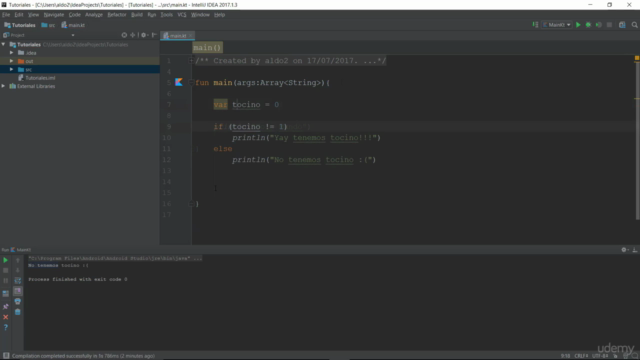Viewport: 640px width, 360px height.
Task: Open the Refactor menu
Action: point(117,15)
